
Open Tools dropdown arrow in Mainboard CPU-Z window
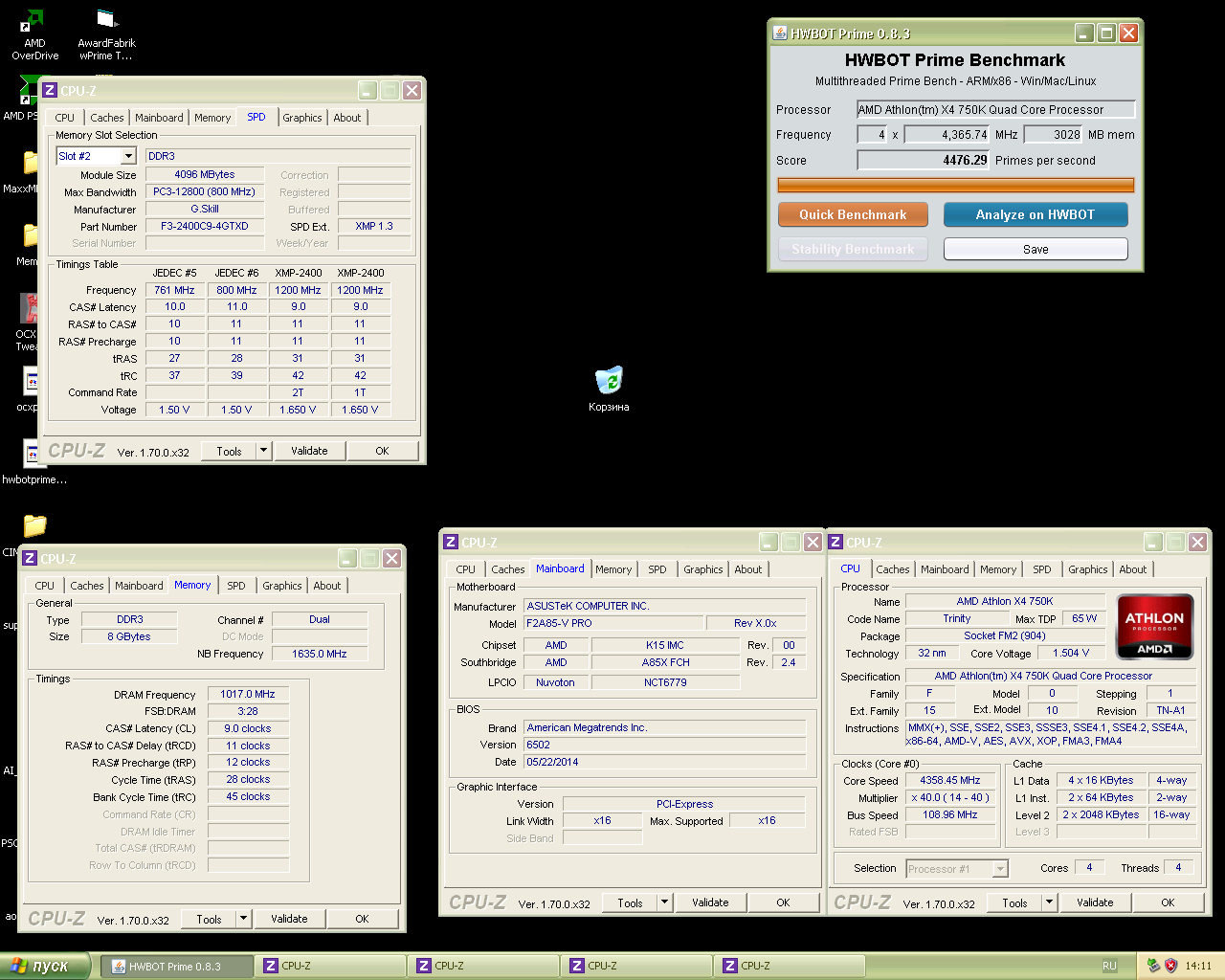(665, 902)
